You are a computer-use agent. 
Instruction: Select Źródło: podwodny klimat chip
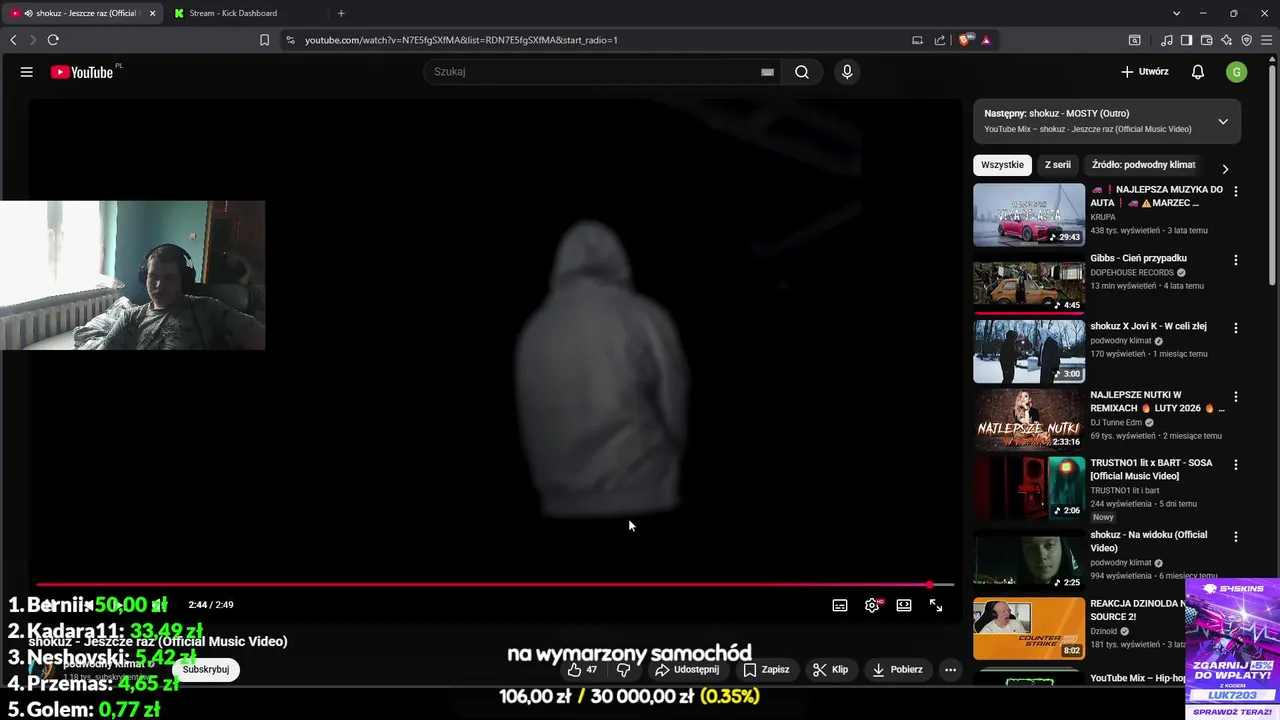pyautogui.click(x=1143, y=165)
